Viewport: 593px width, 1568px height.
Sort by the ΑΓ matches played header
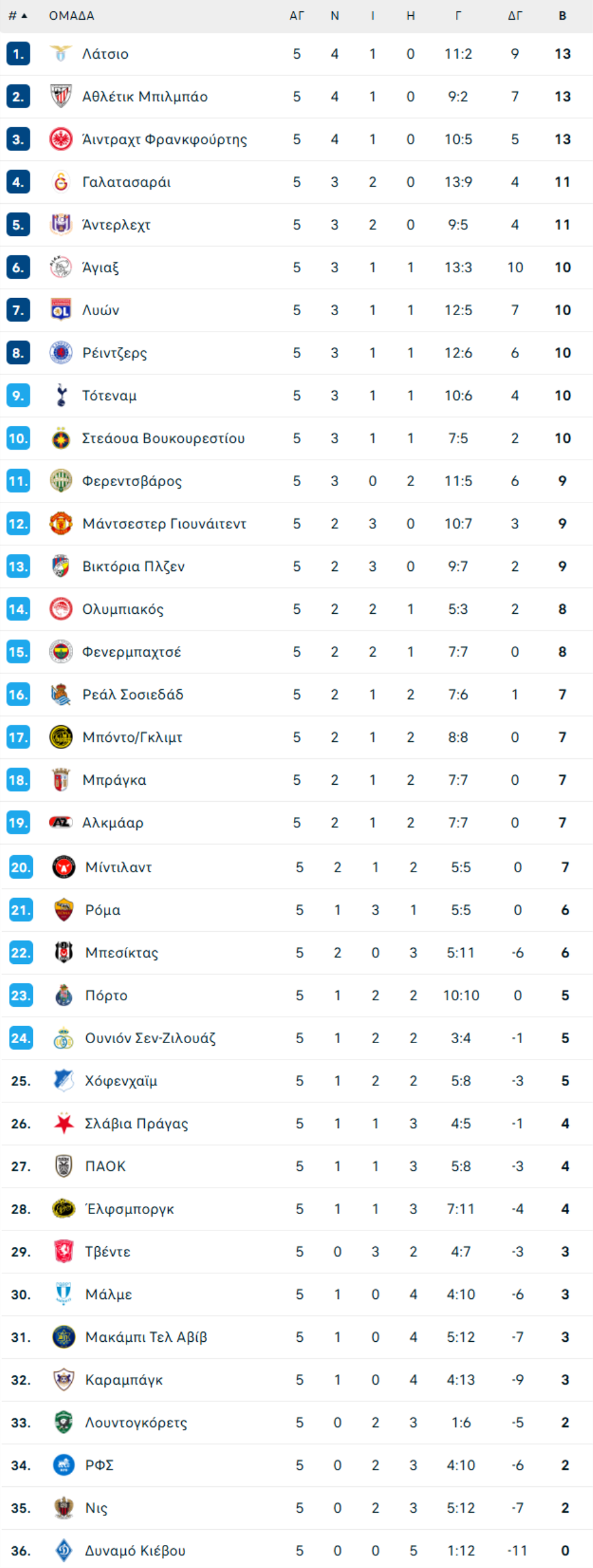296,15
